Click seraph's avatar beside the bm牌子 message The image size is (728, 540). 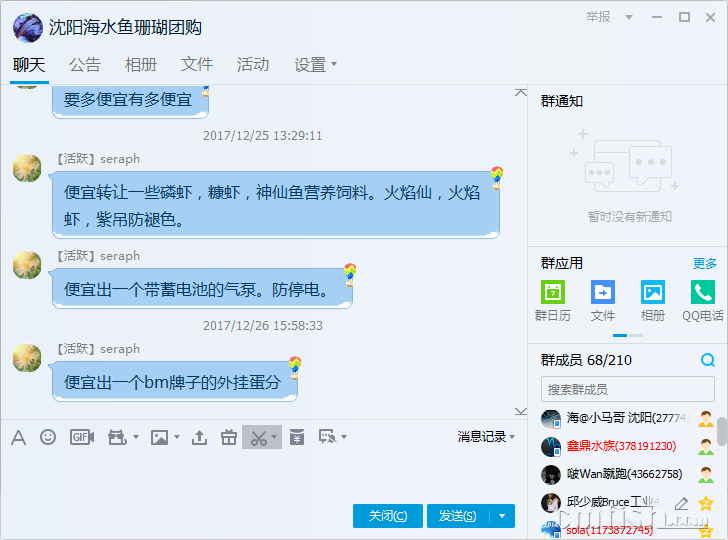[x=27, y=358]
